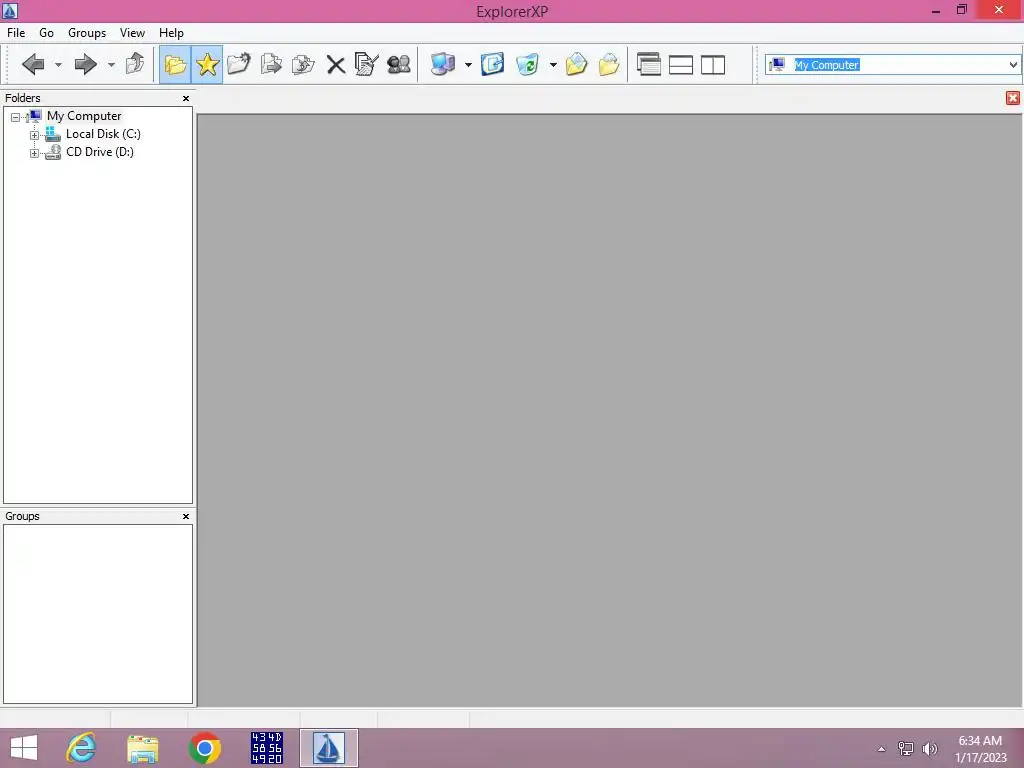Click the blue Desktop toolbar icon
This screenshot has height=768, width=1024.
coord(492,64)
